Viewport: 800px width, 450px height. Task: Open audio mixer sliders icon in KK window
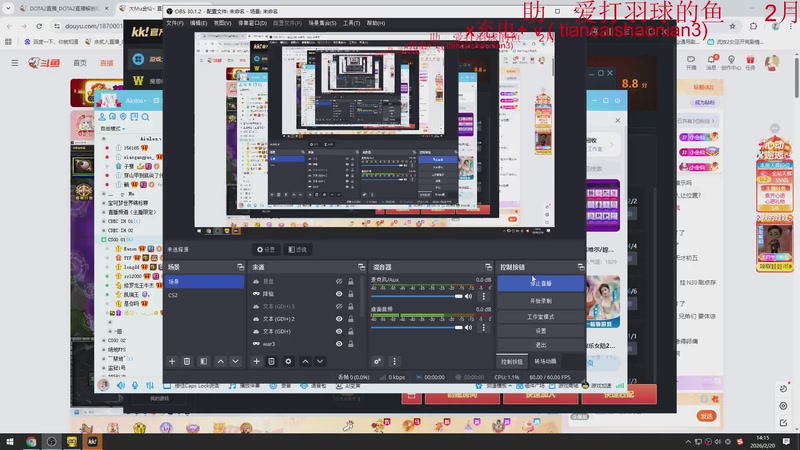(149, 386)
